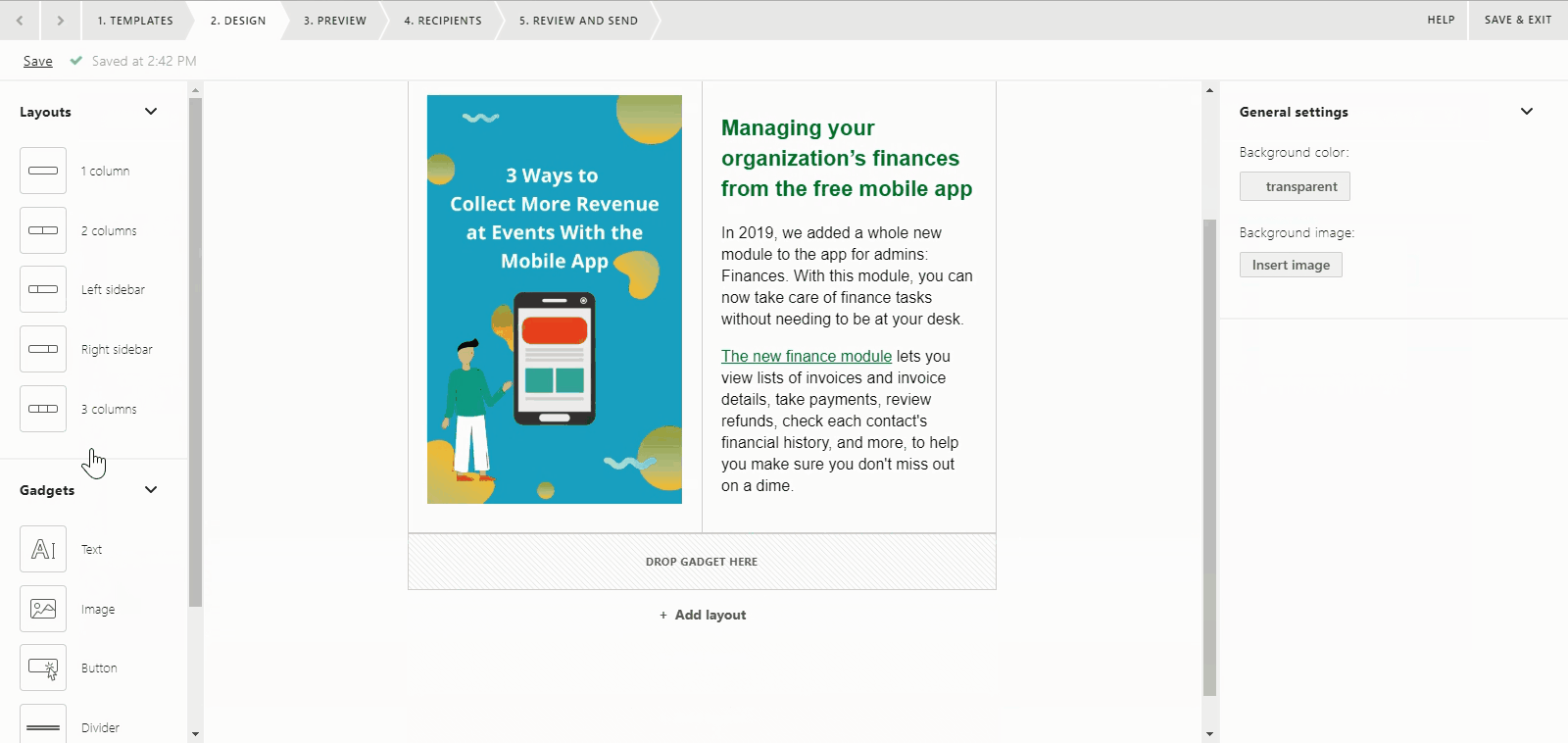Click the Save link
This screenshot has height=743, width=1568.
coord(38,61)
